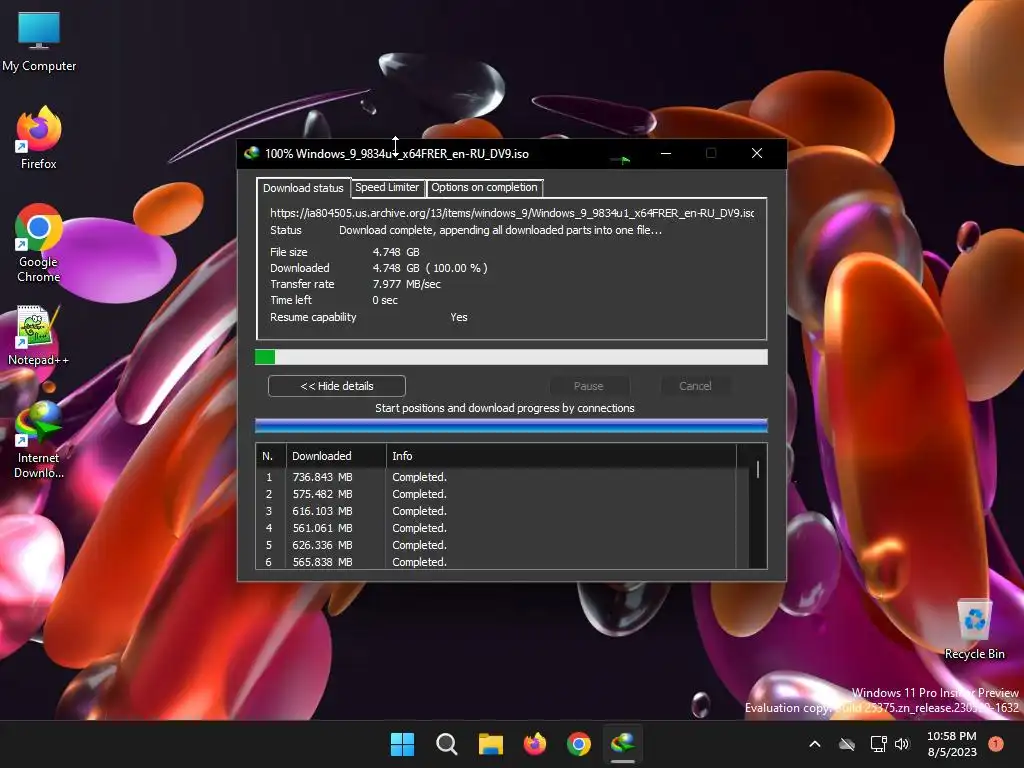1024x768 pixels.
Task: Select connection row 575.482 MB
Action: pos(496,494)
